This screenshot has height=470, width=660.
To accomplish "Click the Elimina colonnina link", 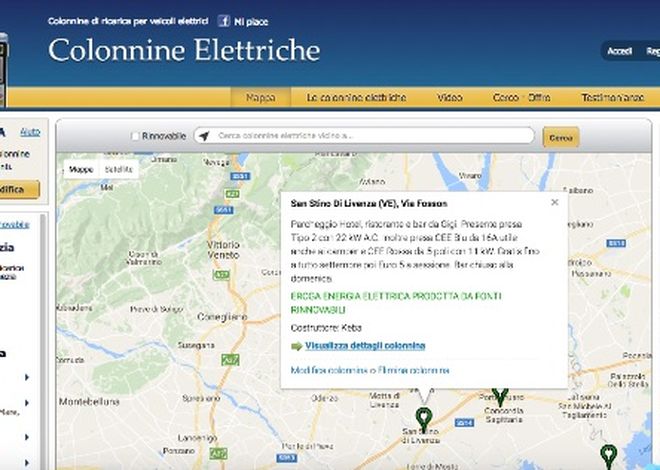I will (x=413, y=370).
